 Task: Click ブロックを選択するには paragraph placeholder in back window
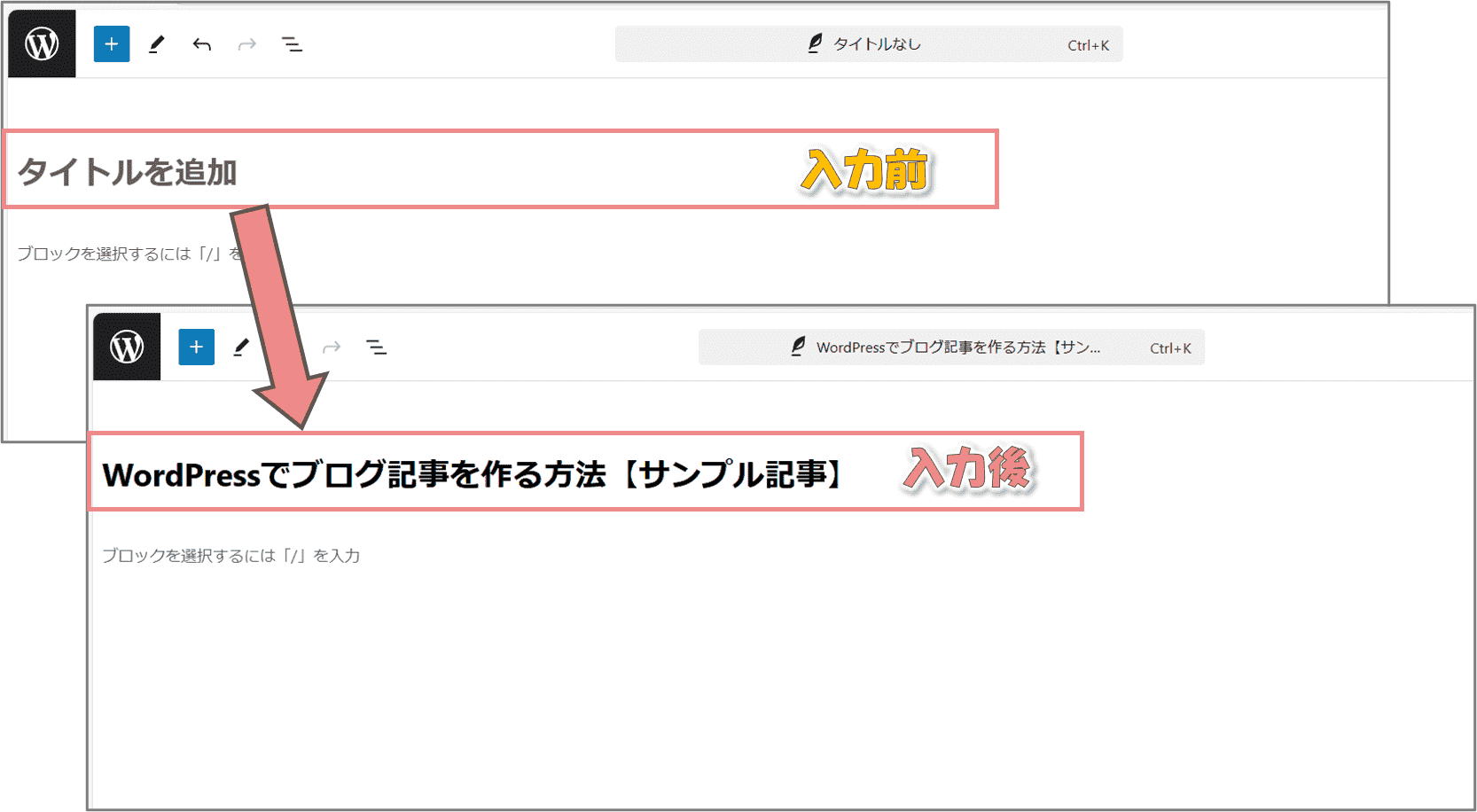129,254
